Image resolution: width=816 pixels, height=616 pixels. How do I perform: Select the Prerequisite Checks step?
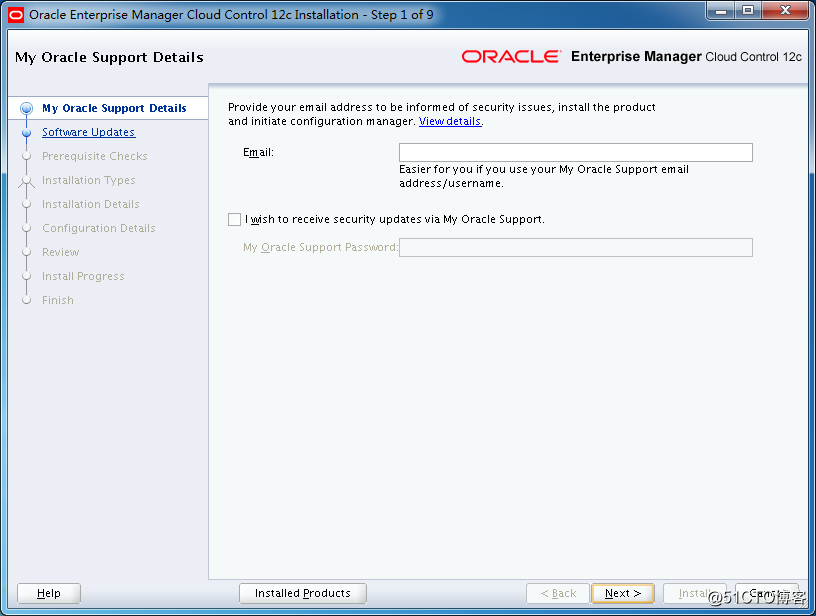(x=95, y=156)
